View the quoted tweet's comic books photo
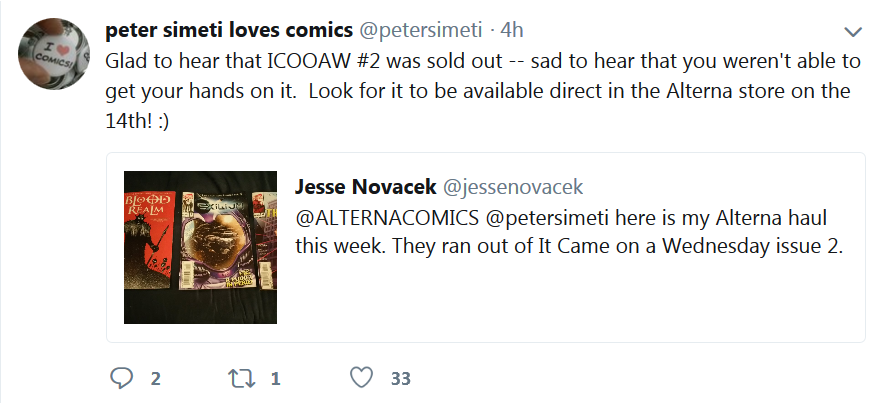 click(200, 247)
